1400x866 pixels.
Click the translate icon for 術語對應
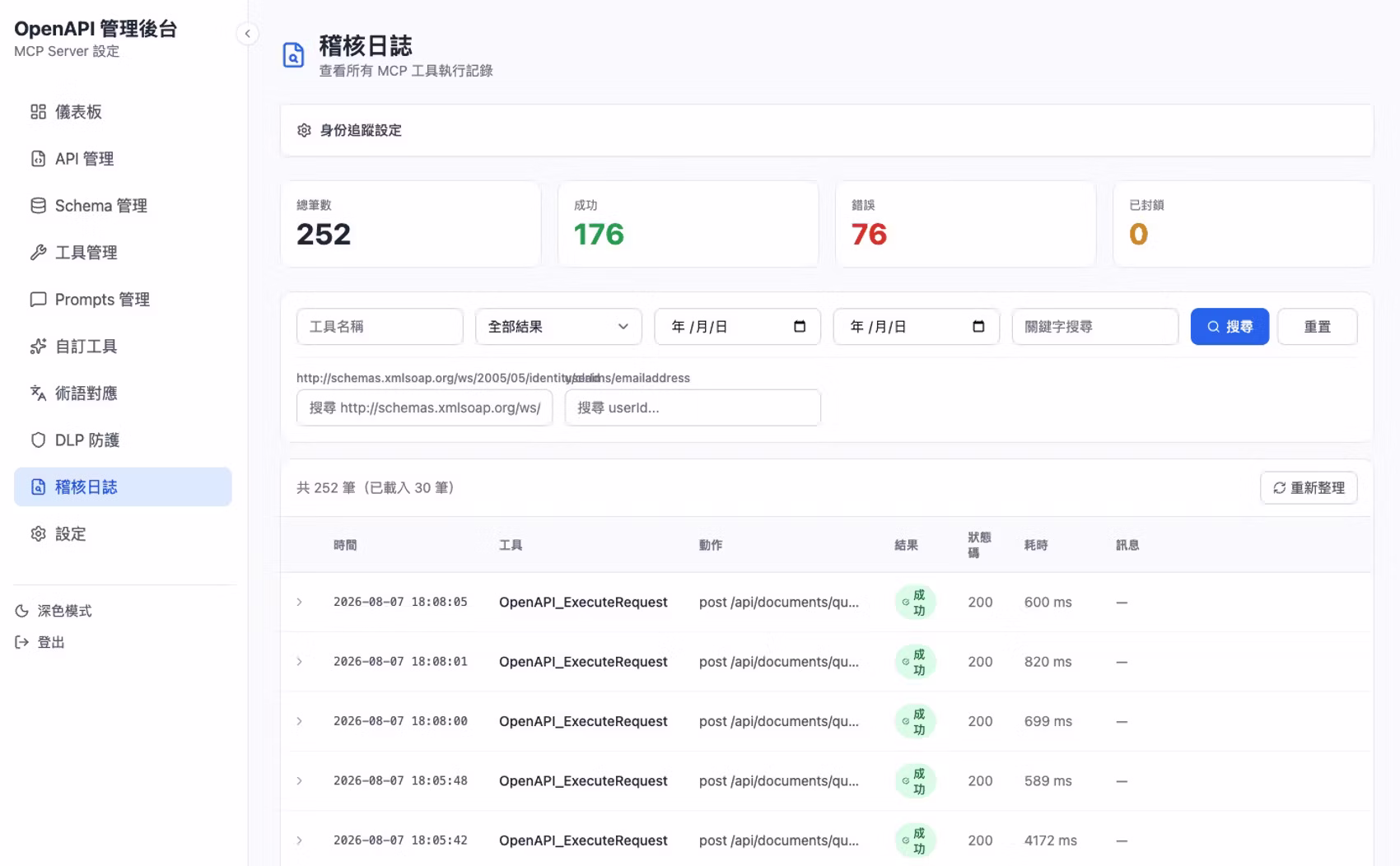click(x=38, y=393)
